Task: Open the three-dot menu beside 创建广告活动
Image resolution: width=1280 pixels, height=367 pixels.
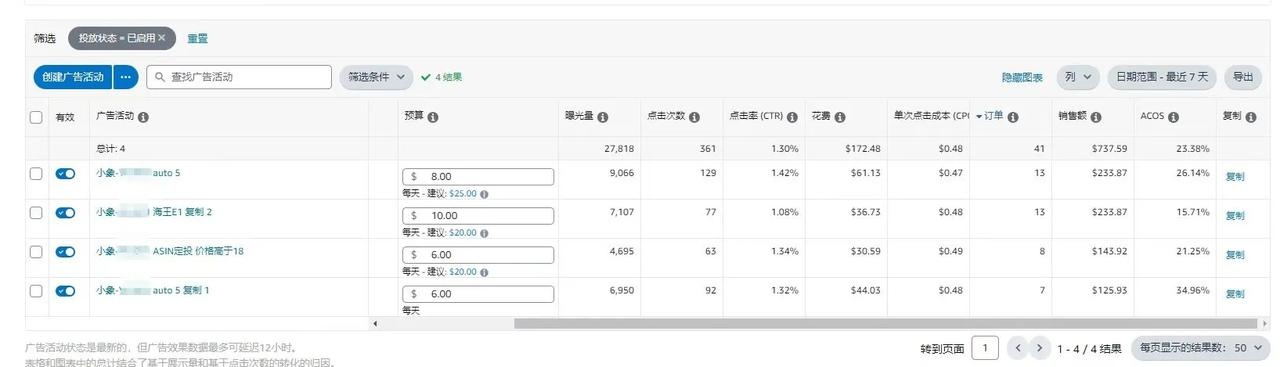Action: [x=126, y=77]
